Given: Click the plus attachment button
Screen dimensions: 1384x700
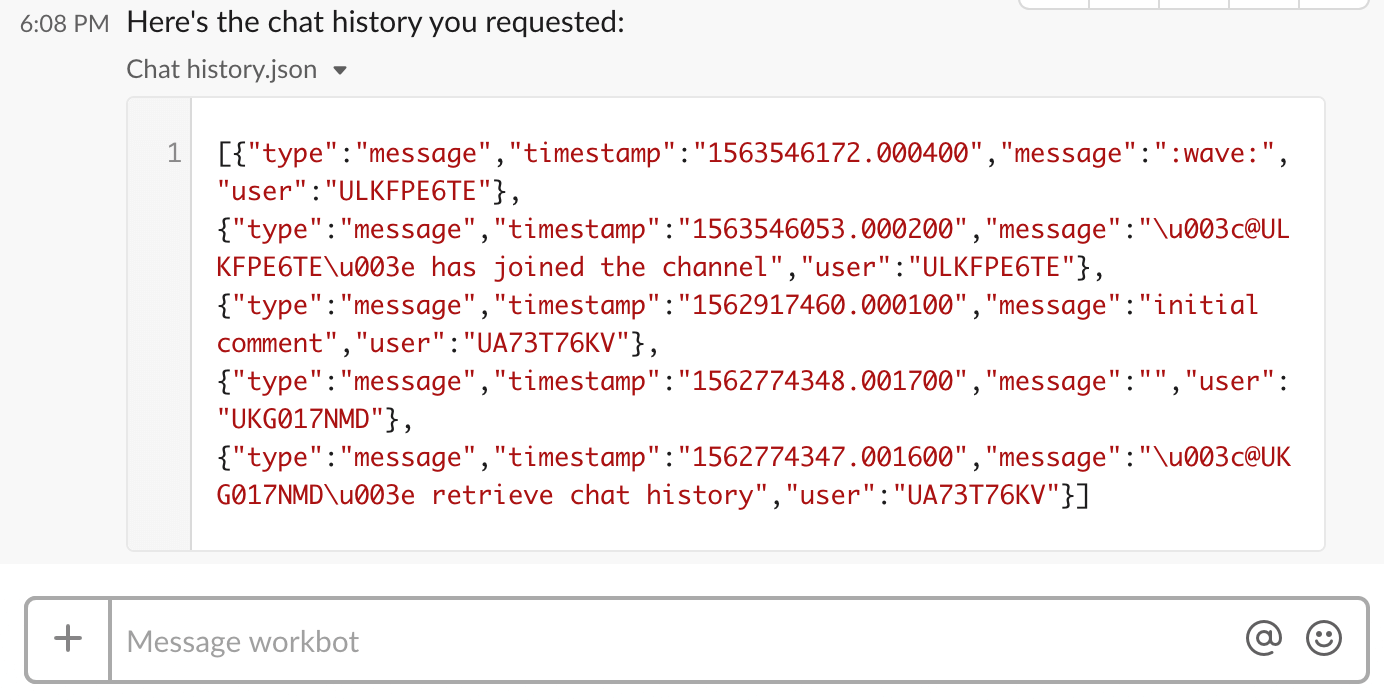Looking at the screenshot, I should tap(67, 637).
